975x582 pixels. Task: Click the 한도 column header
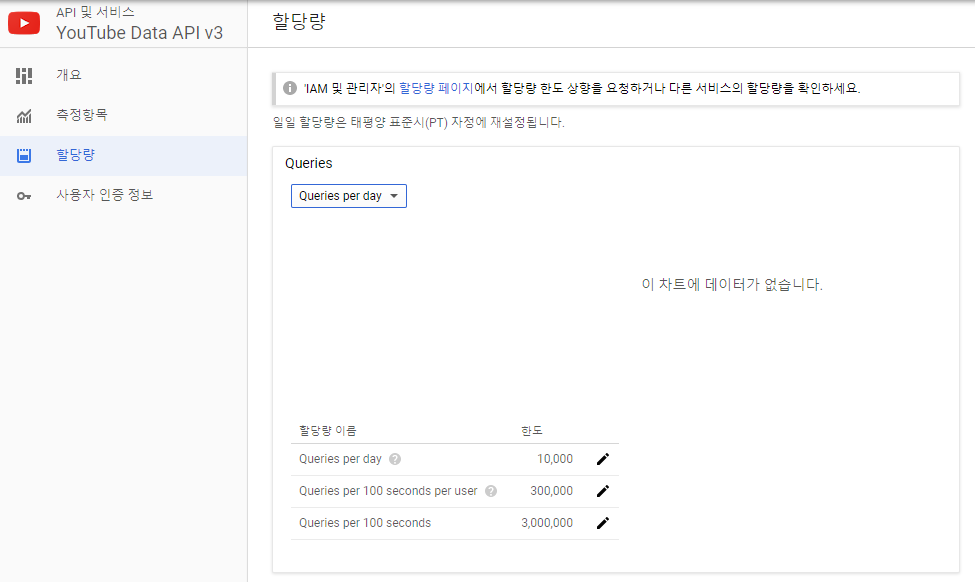coord(532,430)
